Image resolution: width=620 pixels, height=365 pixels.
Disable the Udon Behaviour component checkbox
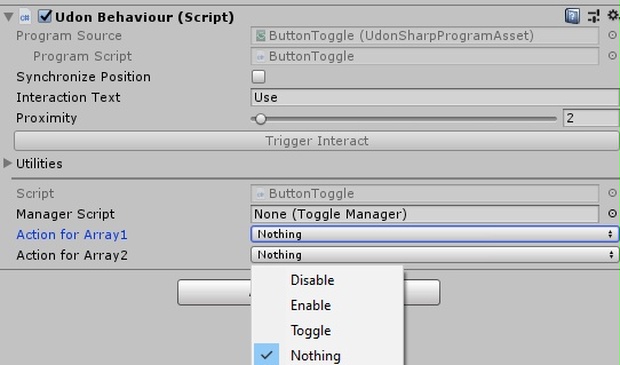click(45, 17)
